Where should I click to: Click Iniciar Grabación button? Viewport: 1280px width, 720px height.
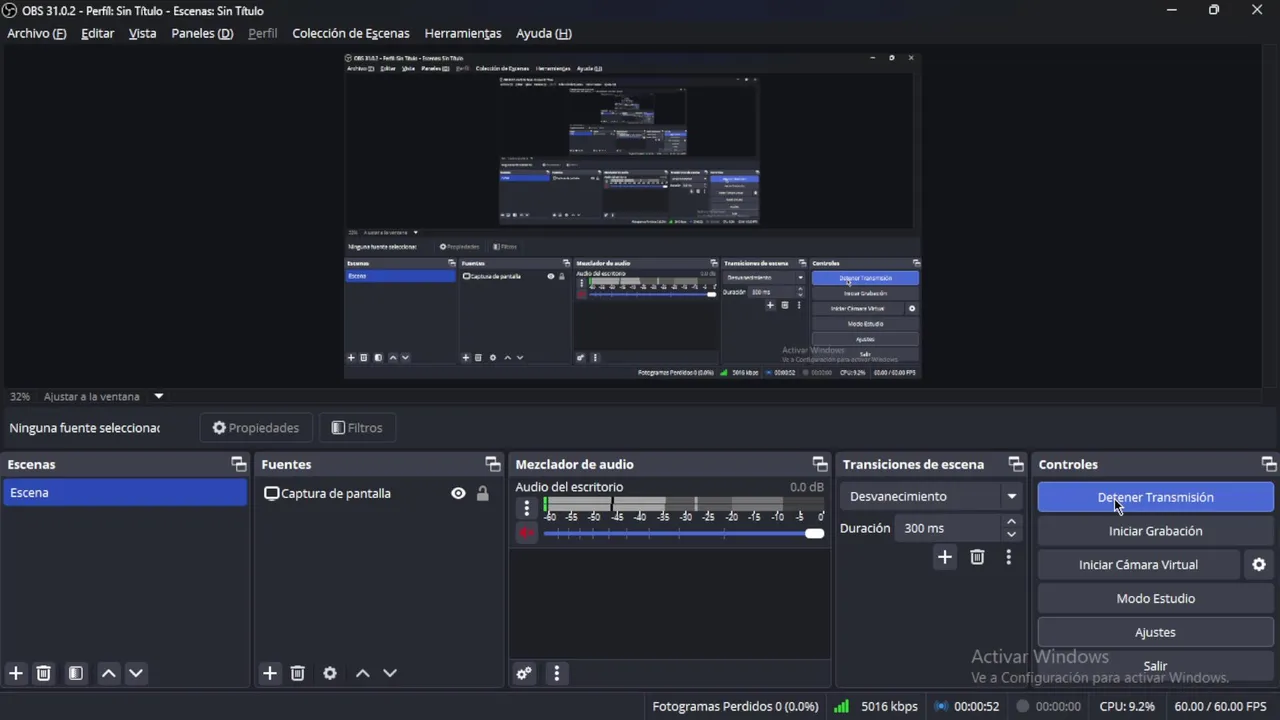click(x=1155, y=531)
